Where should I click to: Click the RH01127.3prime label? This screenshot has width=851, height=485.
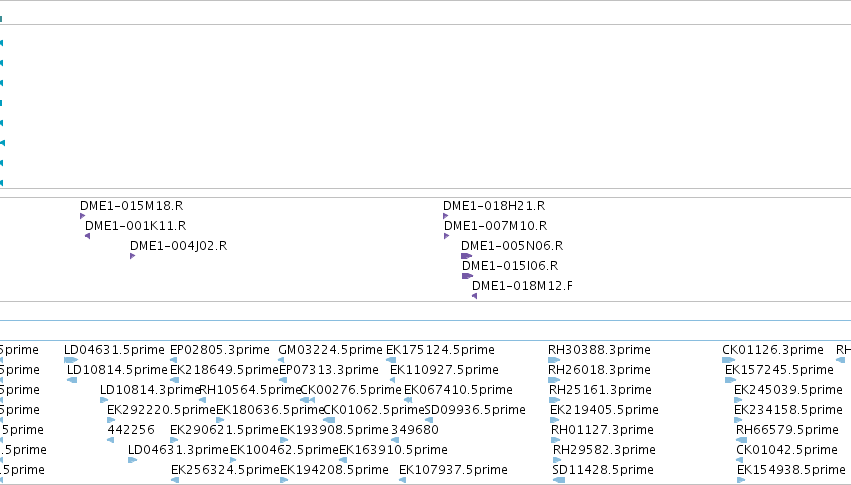point(602,431)
